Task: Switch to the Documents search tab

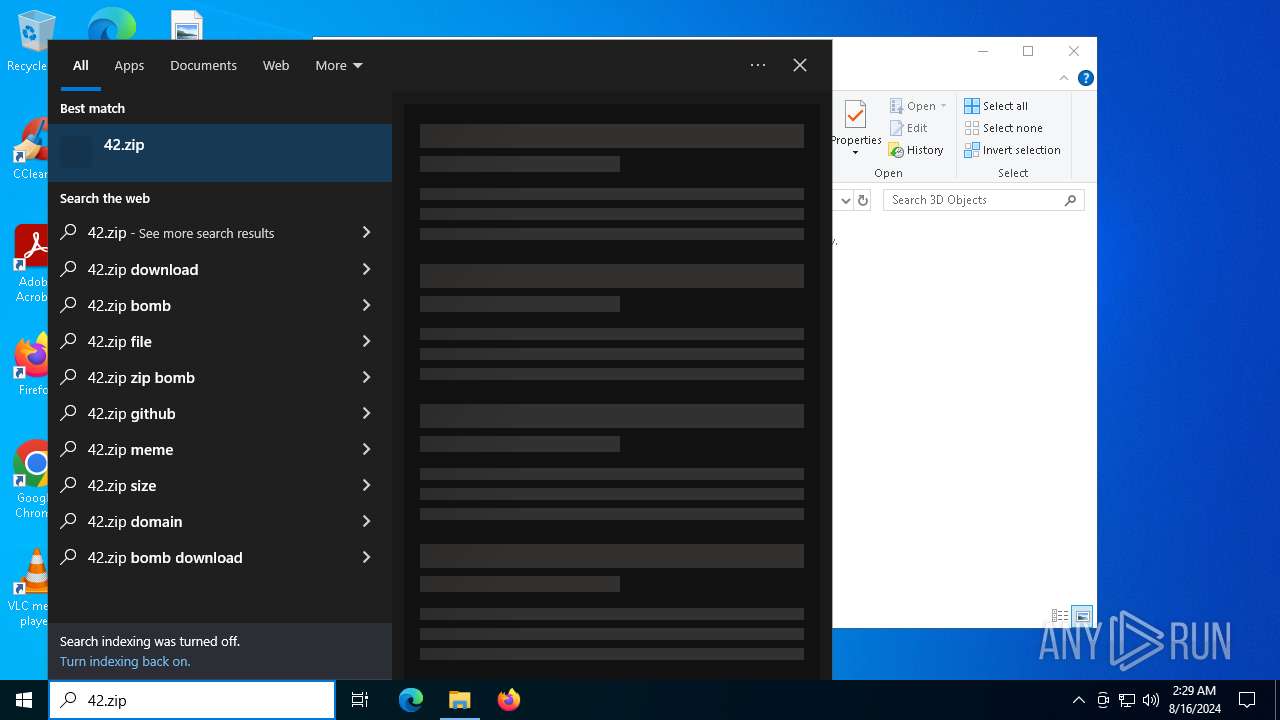Action: (x=203, y=65)
